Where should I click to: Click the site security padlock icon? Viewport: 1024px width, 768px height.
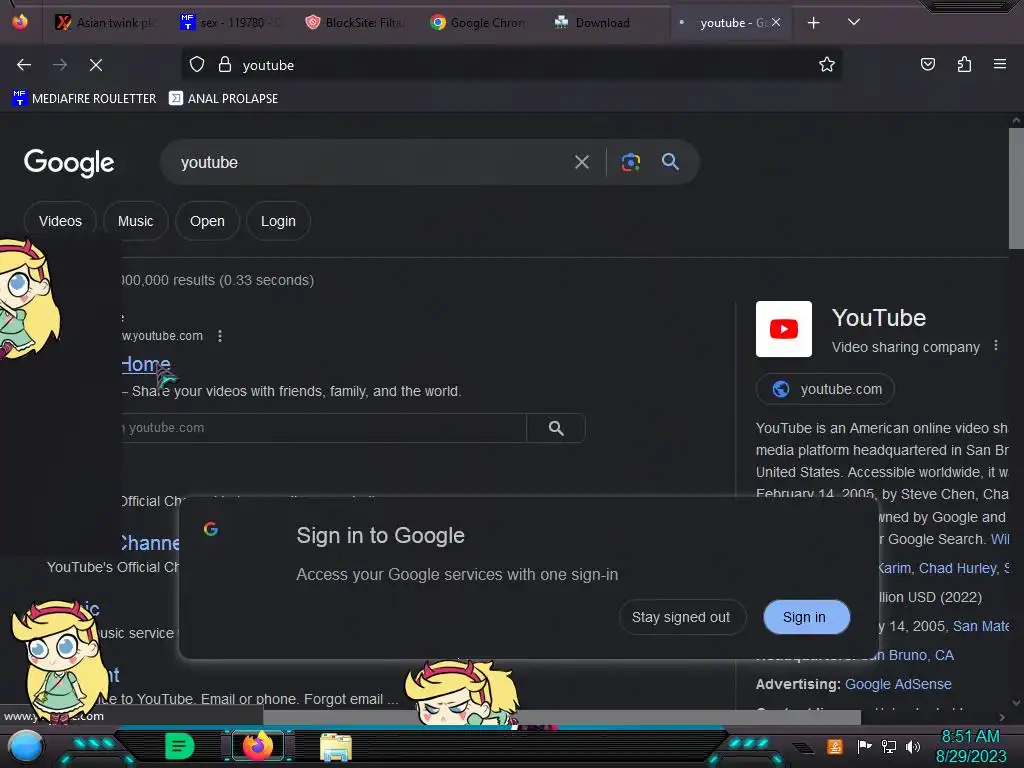tap(225, 65)
